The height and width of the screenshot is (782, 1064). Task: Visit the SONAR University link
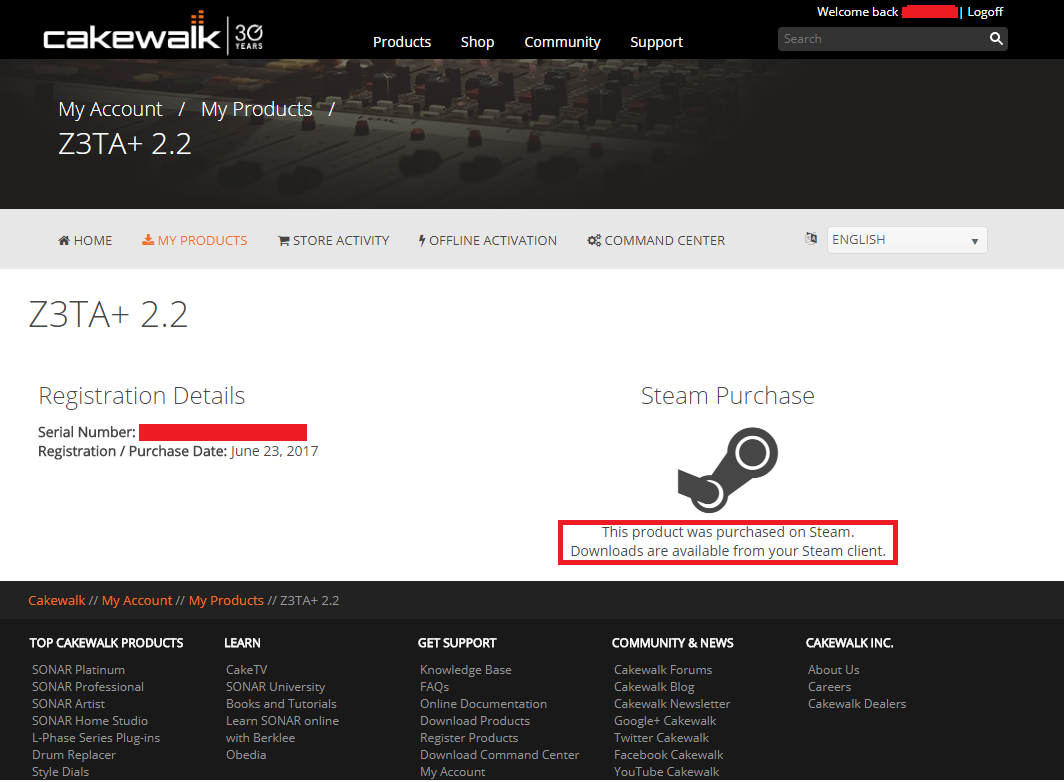275,686
